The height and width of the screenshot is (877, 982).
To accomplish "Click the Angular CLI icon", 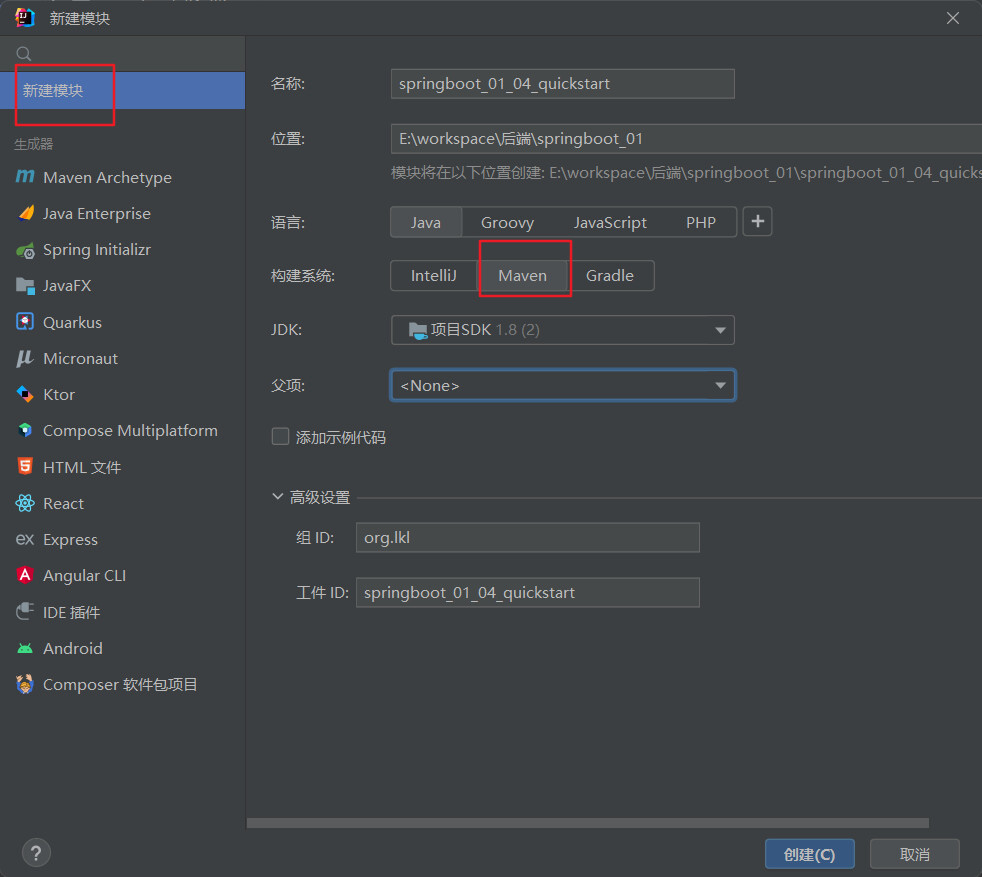I will click(25, 575).
